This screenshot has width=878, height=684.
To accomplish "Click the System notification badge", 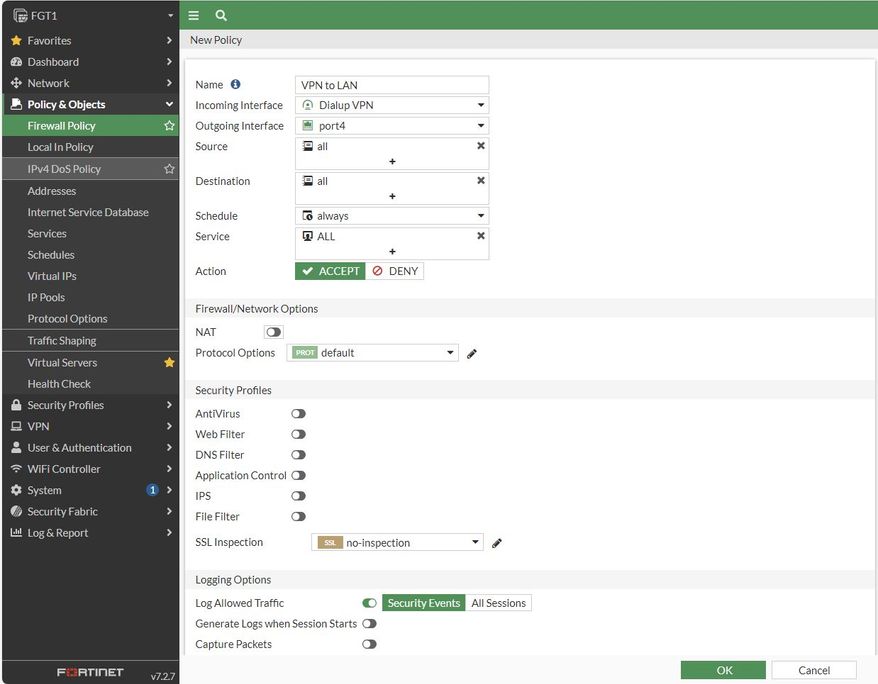I will pyautogui.click(x=152, y=490).
